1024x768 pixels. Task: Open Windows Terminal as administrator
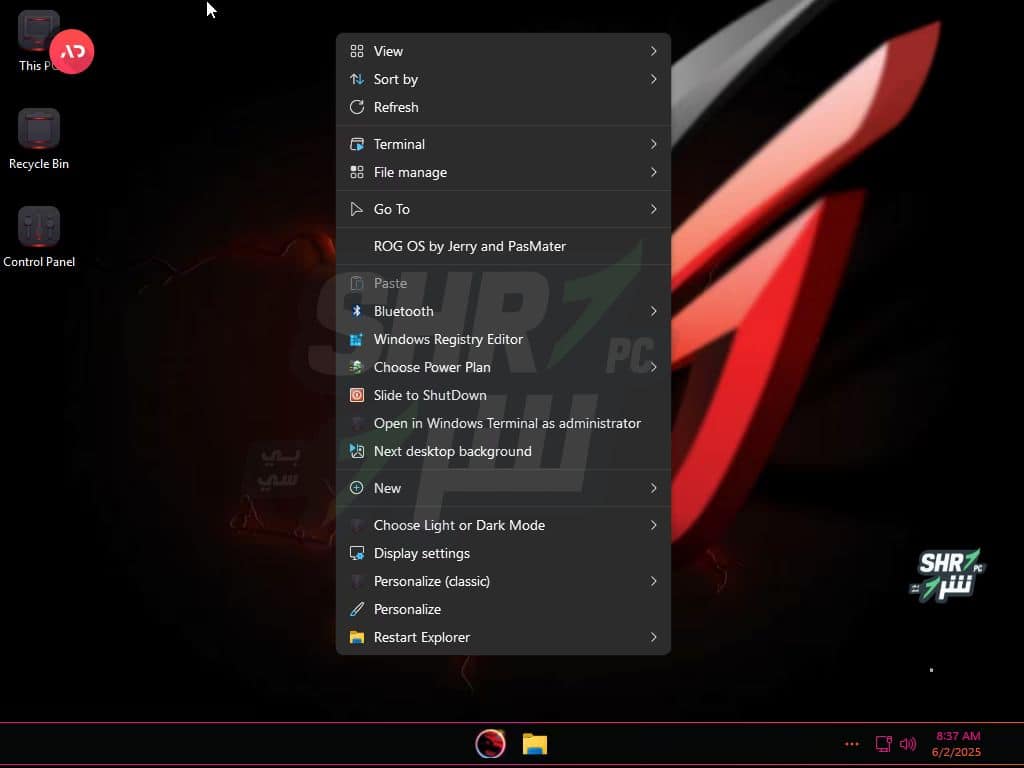[506, 423]
